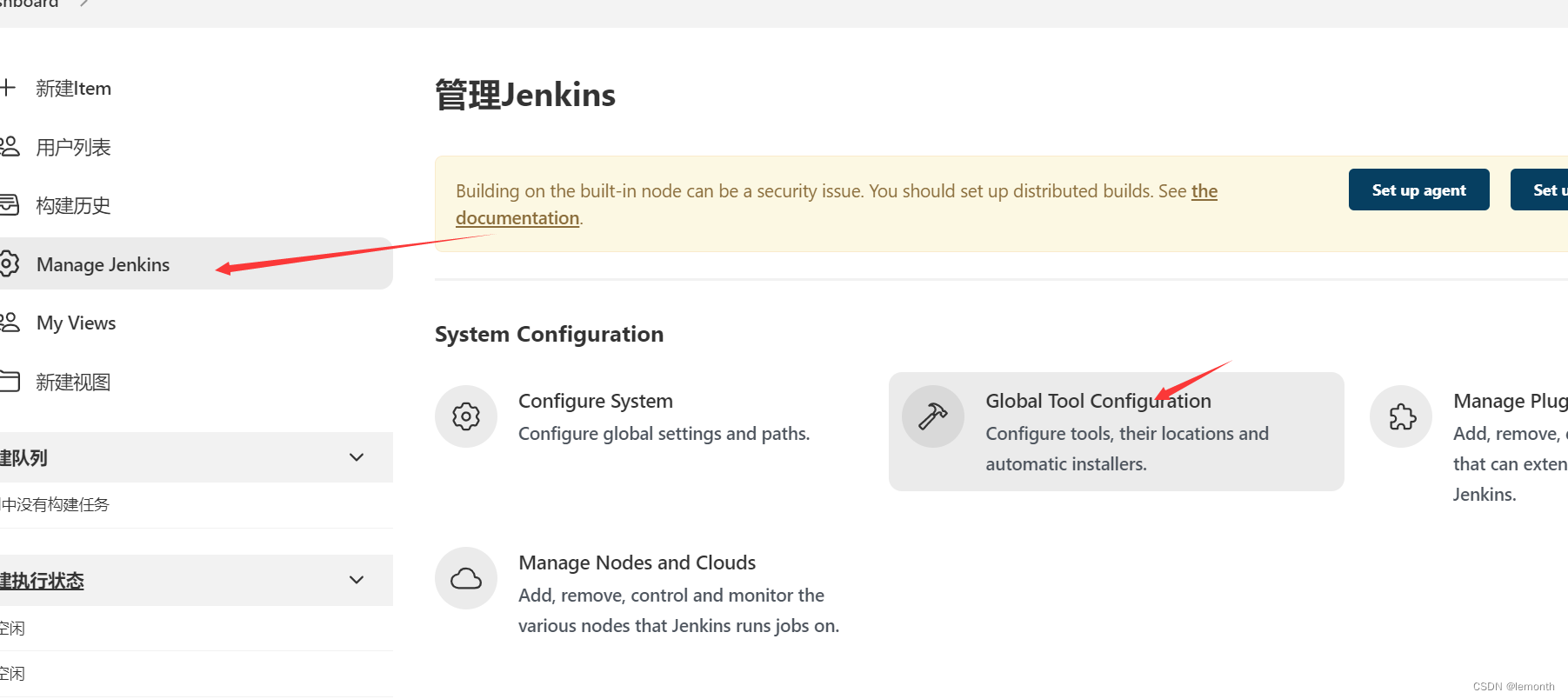Image resolution: width=1568 pixels, height=699 pixels.
Task: Open 新建Item in the sidebar
Action: click(x=74, y=89)
